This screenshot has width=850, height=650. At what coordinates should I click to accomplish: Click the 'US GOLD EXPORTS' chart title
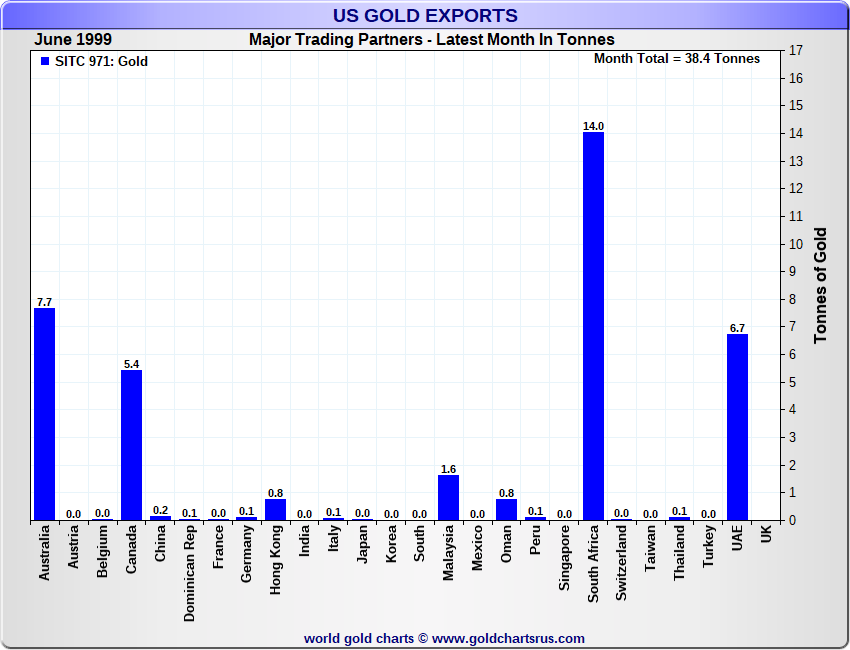425,16
